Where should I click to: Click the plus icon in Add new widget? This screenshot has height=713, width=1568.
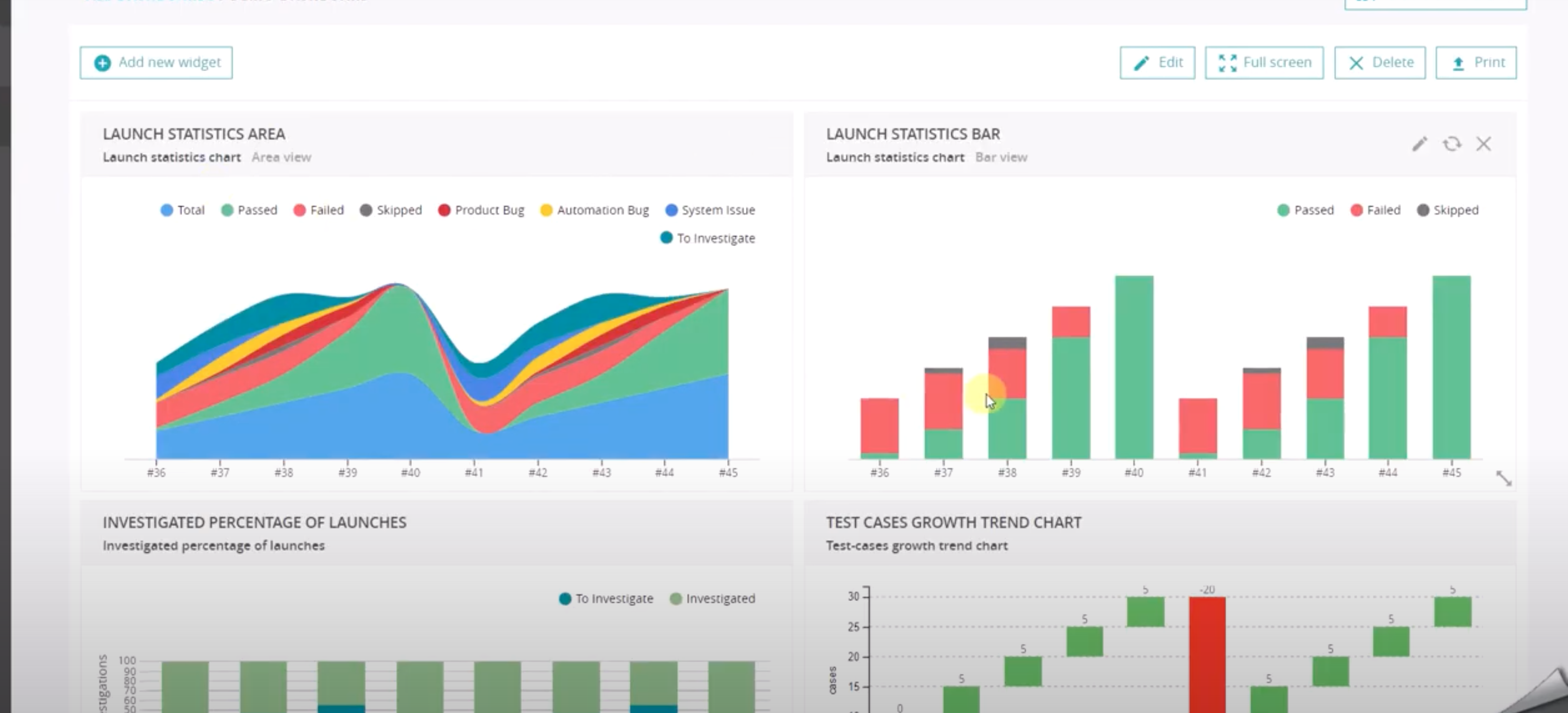click(102, 63)
